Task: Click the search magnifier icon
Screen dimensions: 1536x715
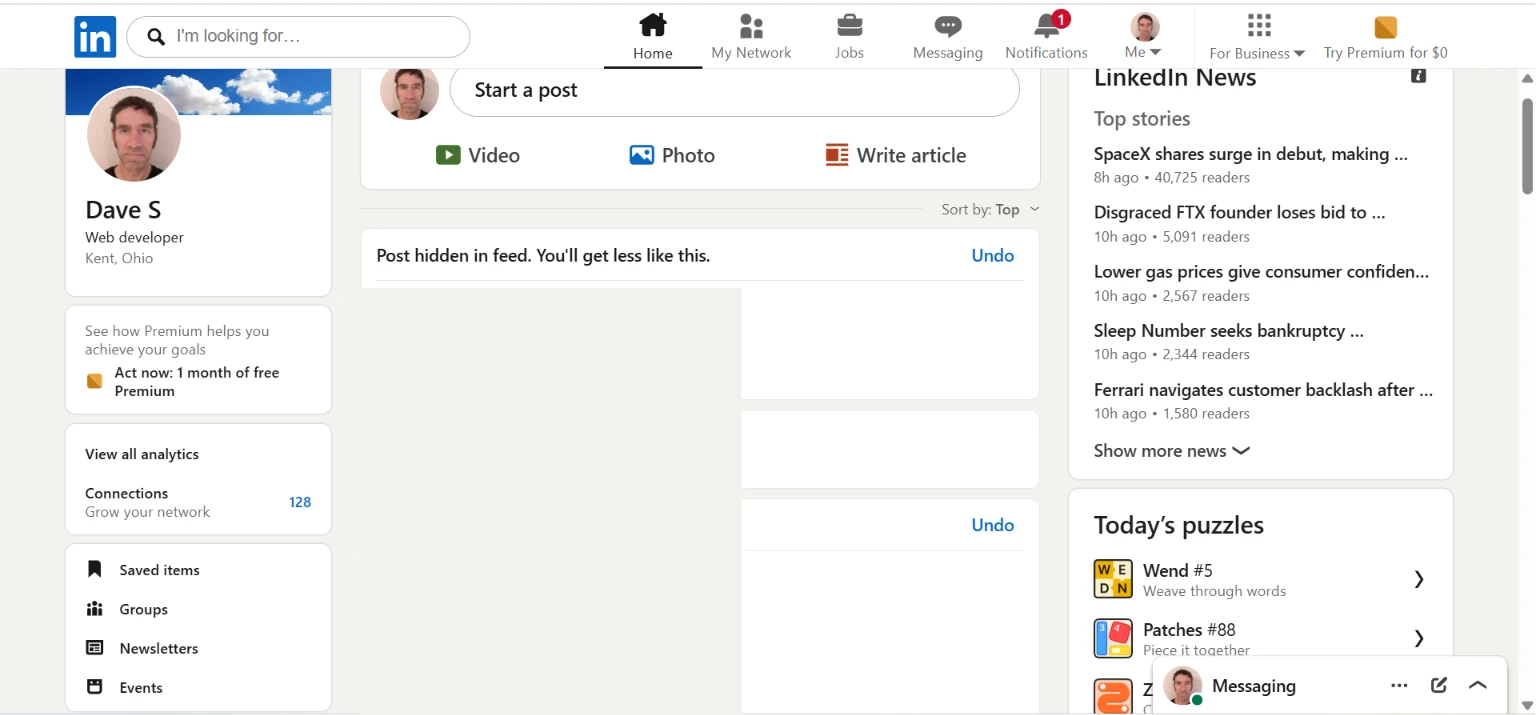Action: point(156,37)
